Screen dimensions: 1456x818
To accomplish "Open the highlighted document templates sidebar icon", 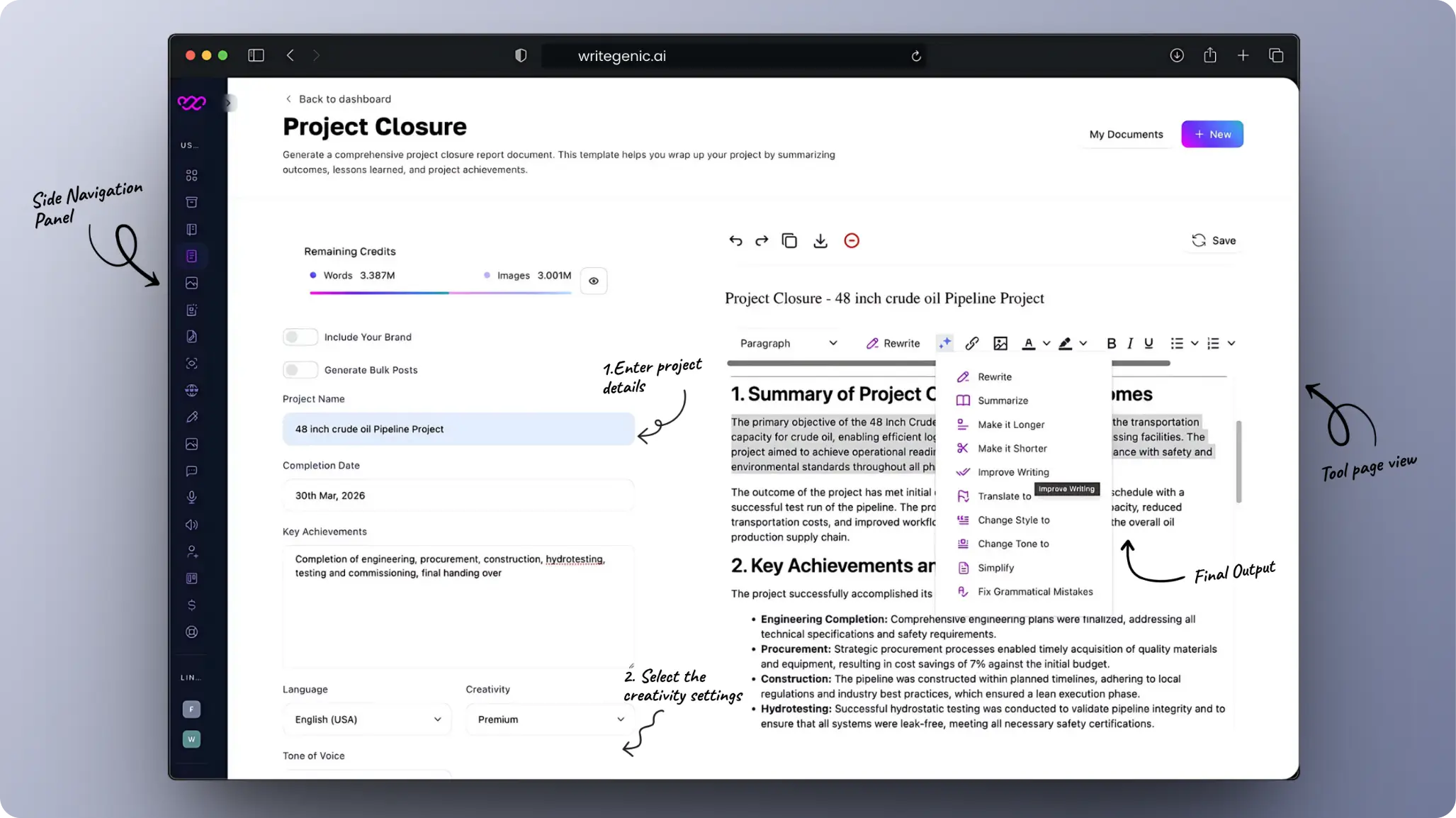I will click(x=191, y=256).
